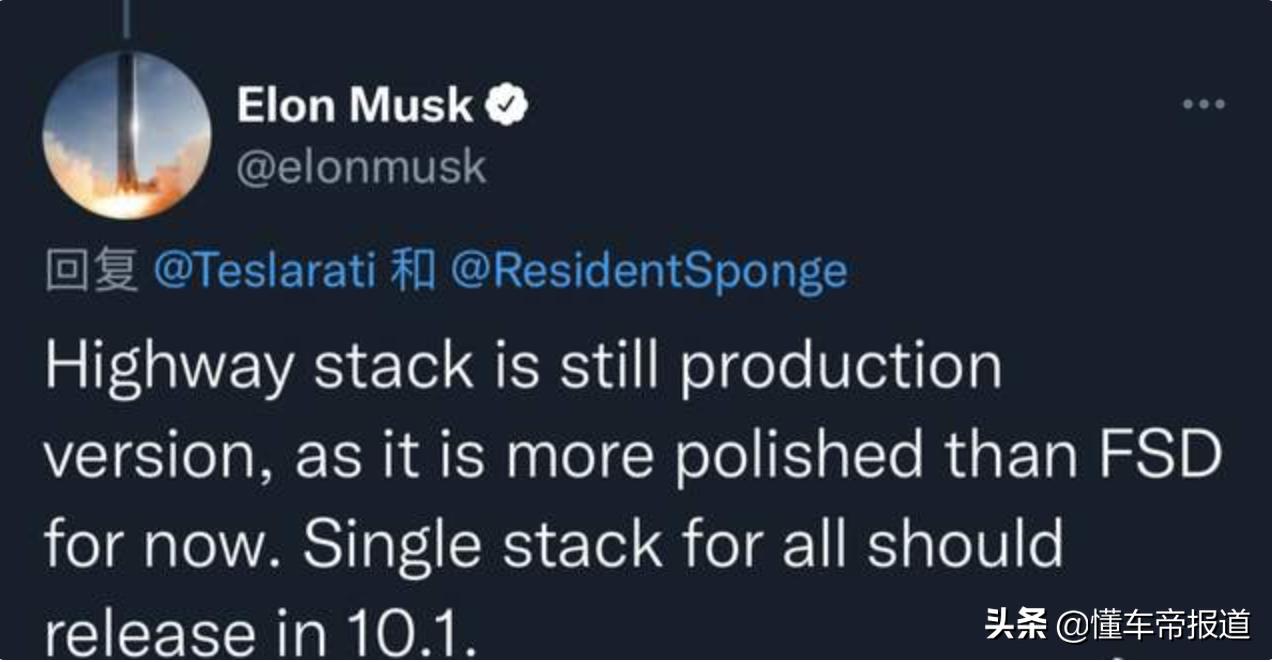Visit the @ResidentSponge mention
This screenshot has width=1272, height=662.
pyautogui.click(x=649, y=271)
